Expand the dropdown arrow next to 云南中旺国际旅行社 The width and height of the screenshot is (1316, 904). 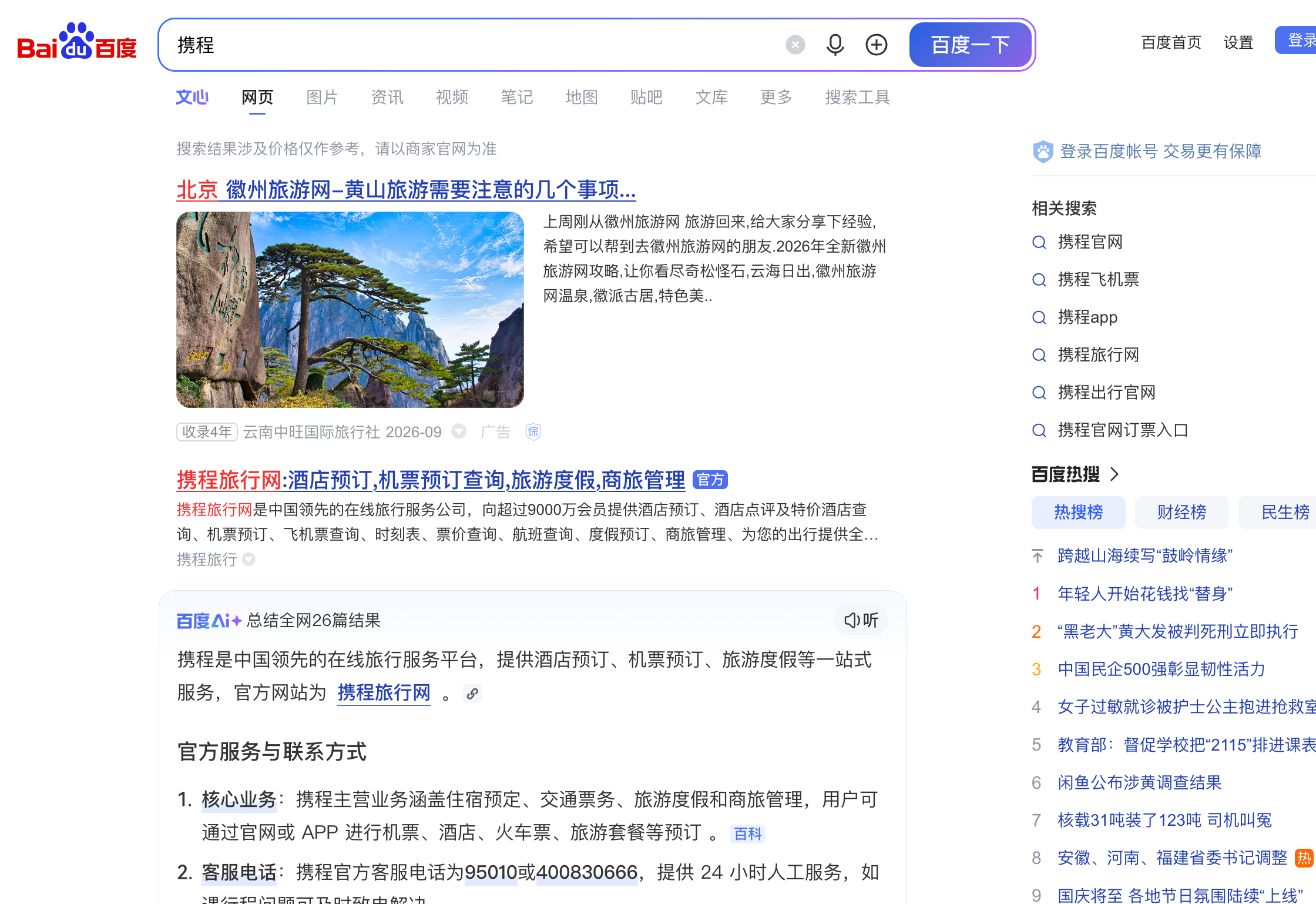coord(459,431)
